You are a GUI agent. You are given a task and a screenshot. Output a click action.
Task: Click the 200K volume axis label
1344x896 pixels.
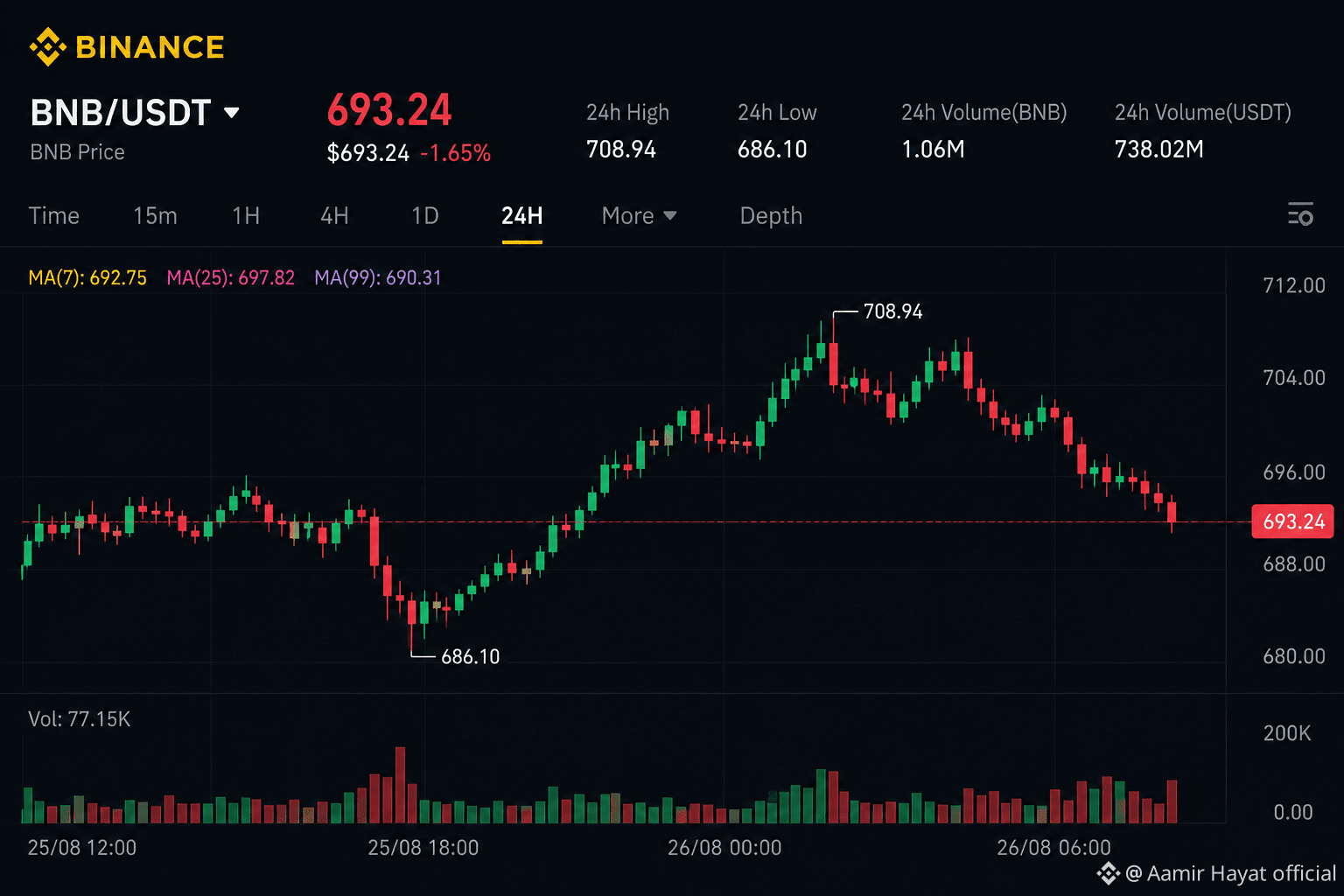tap(1287, 733)
